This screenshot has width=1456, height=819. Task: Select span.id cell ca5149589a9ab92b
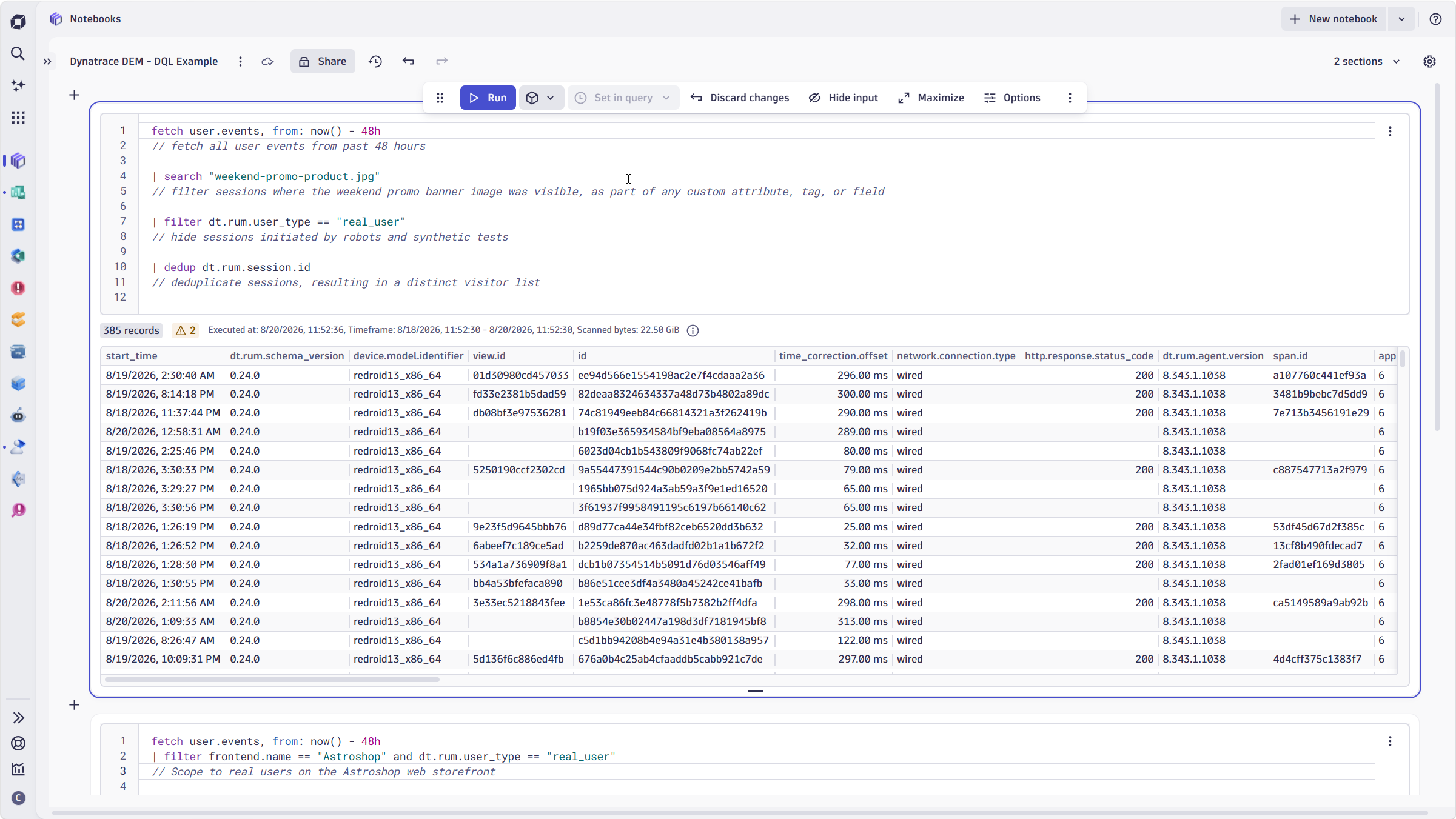tap(1320, 603)
